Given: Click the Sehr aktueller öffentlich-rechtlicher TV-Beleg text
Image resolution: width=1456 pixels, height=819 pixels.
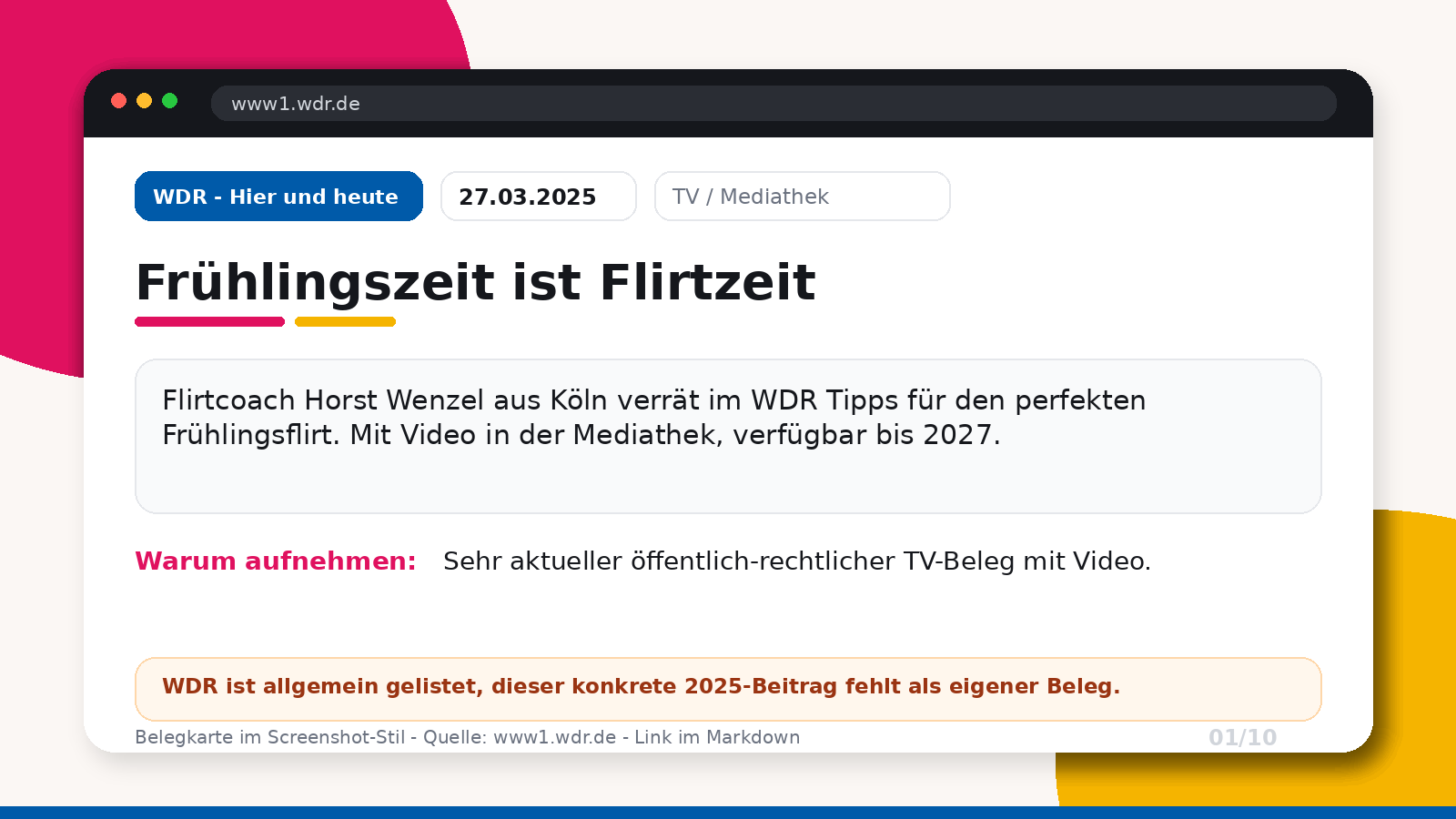Looking at the screenshot, I should tap(797, 561).
